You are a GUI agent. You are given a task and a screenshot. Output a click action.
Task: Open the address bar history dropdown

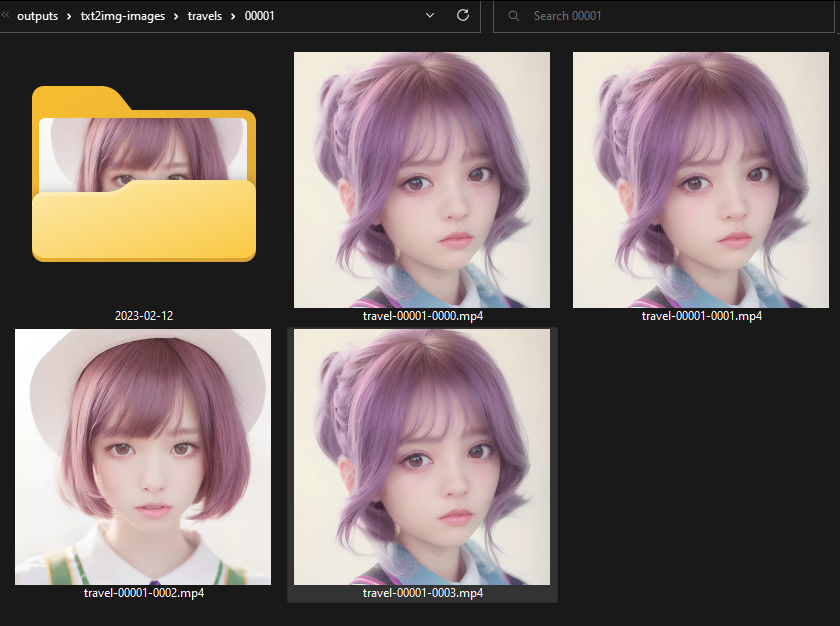[430, 16]
